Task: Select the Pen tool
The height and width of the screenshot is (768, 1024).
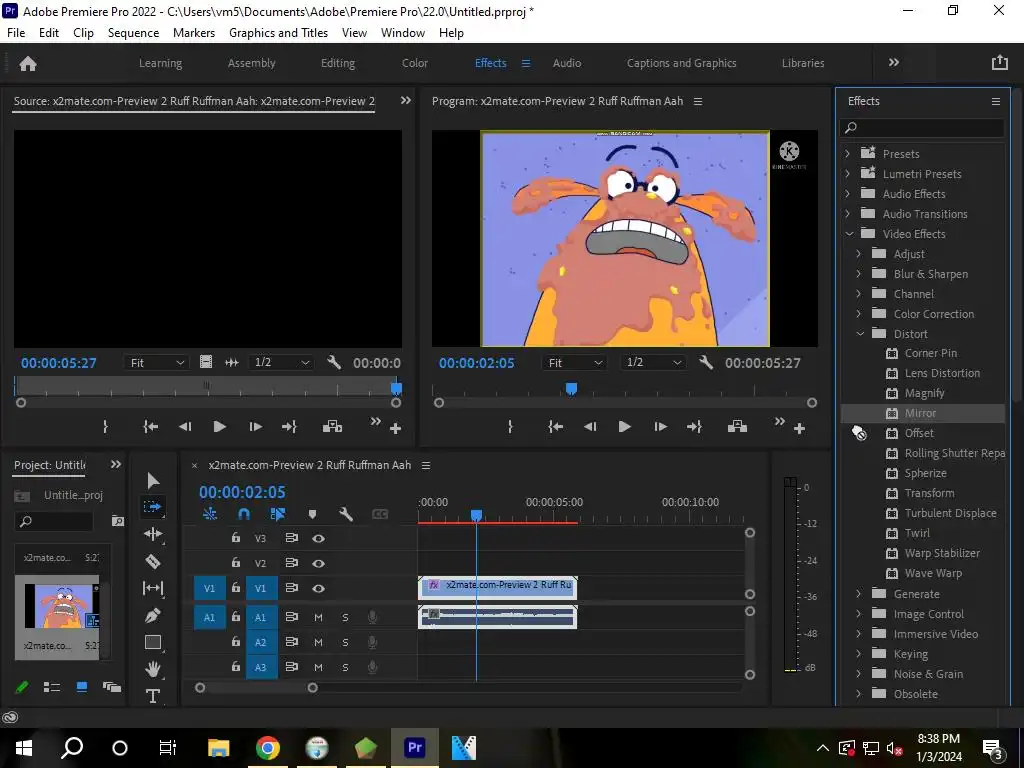Action: pyautogui.click(x=153, y=615)
